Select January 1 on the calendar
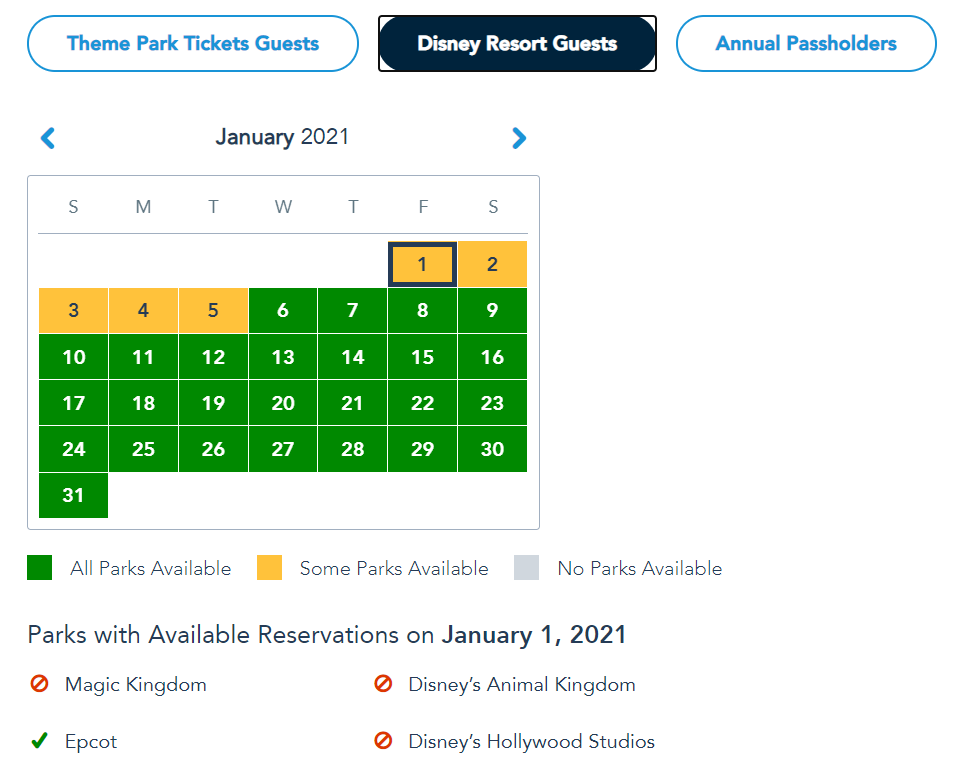Screen dimensions: 964x769 click(422, 265)
